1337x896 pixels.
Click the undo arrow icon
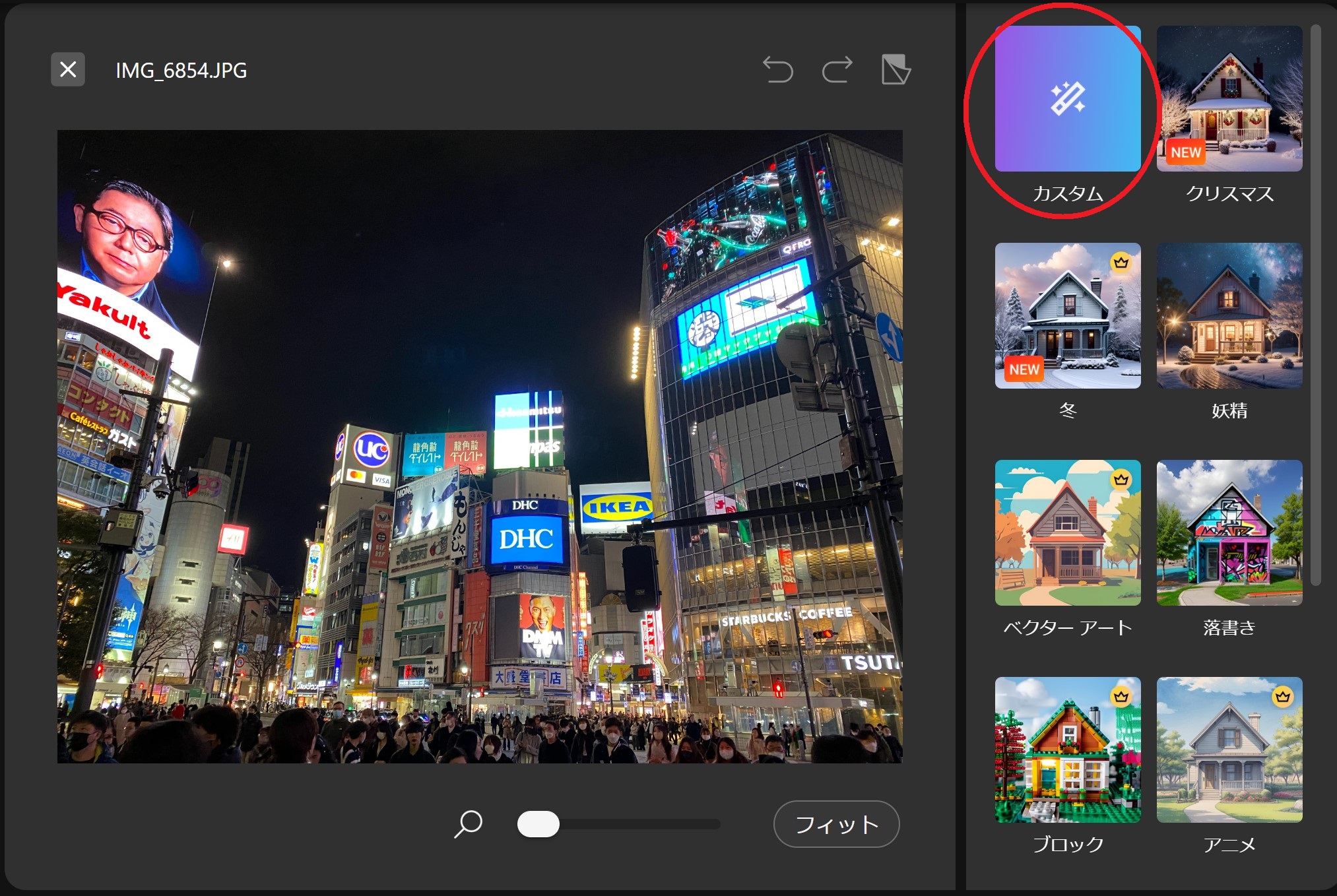777,69
